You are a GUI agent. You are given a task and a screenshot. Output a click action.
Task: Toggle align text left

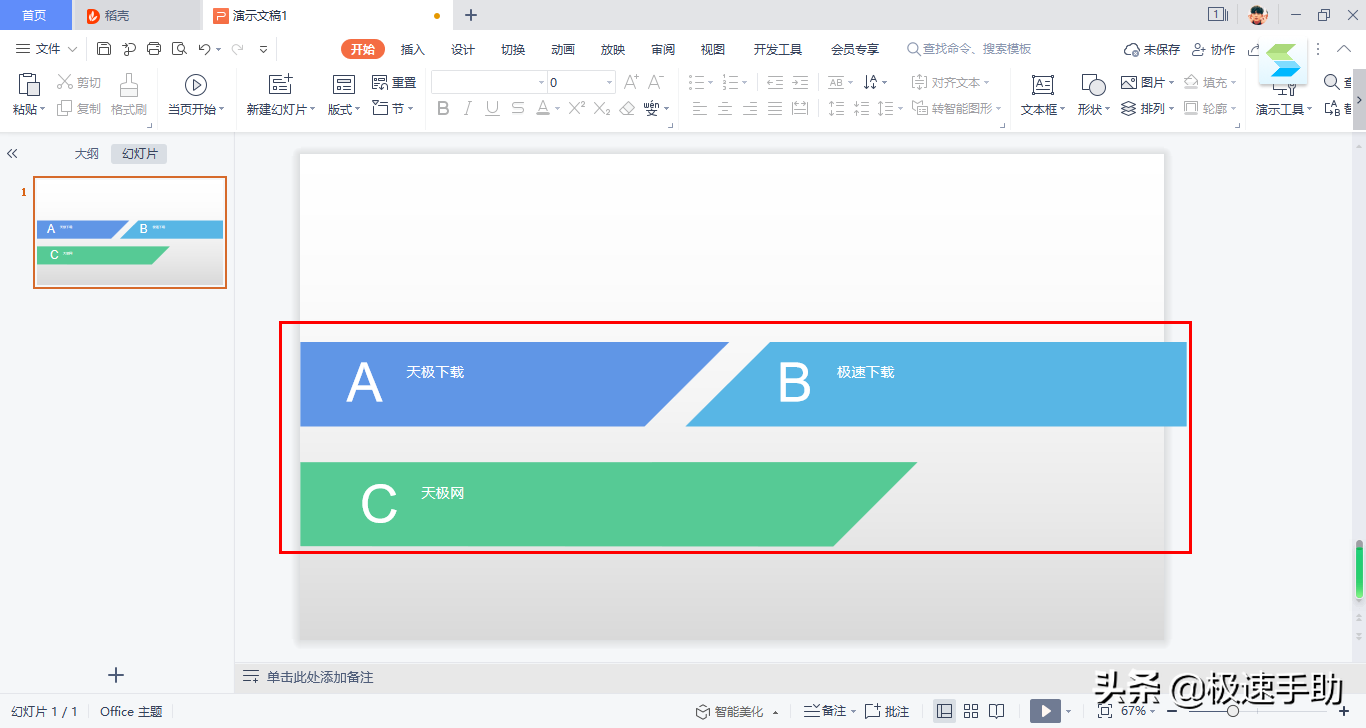pyautogui.click(x=700, y=108)
